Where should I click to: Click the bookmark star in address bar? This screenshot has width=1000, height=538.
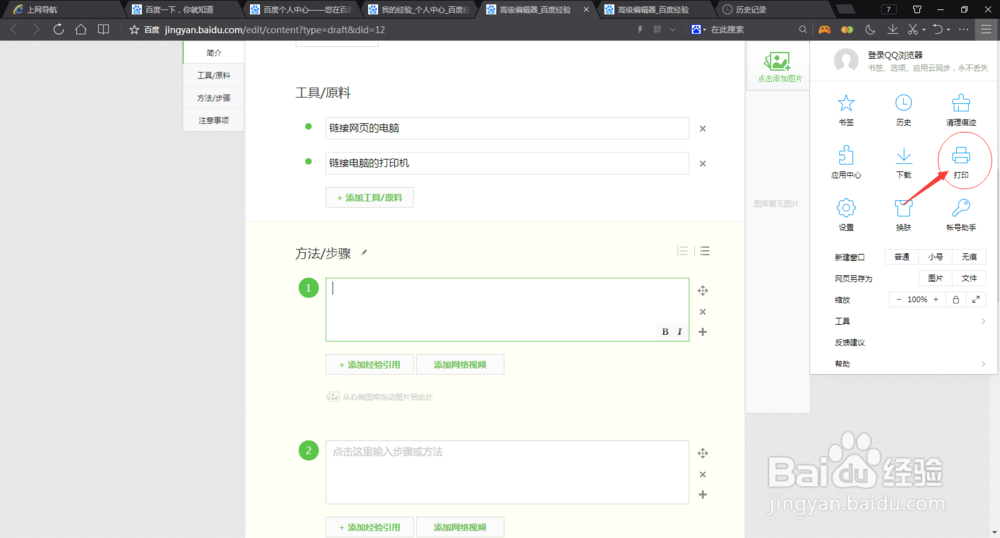click(x=134, y=29)
